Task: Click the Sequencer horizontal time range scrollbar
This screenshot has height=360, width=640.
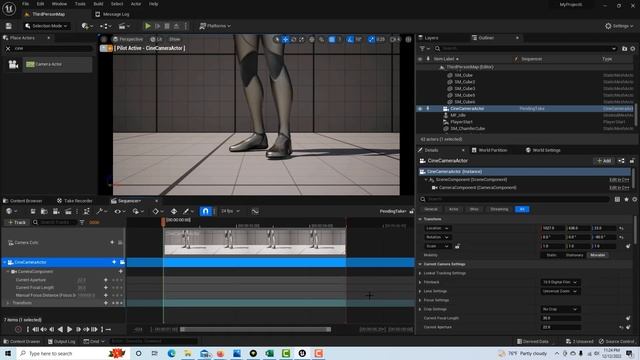Action: pyautogui.click(x=256, y=329)
